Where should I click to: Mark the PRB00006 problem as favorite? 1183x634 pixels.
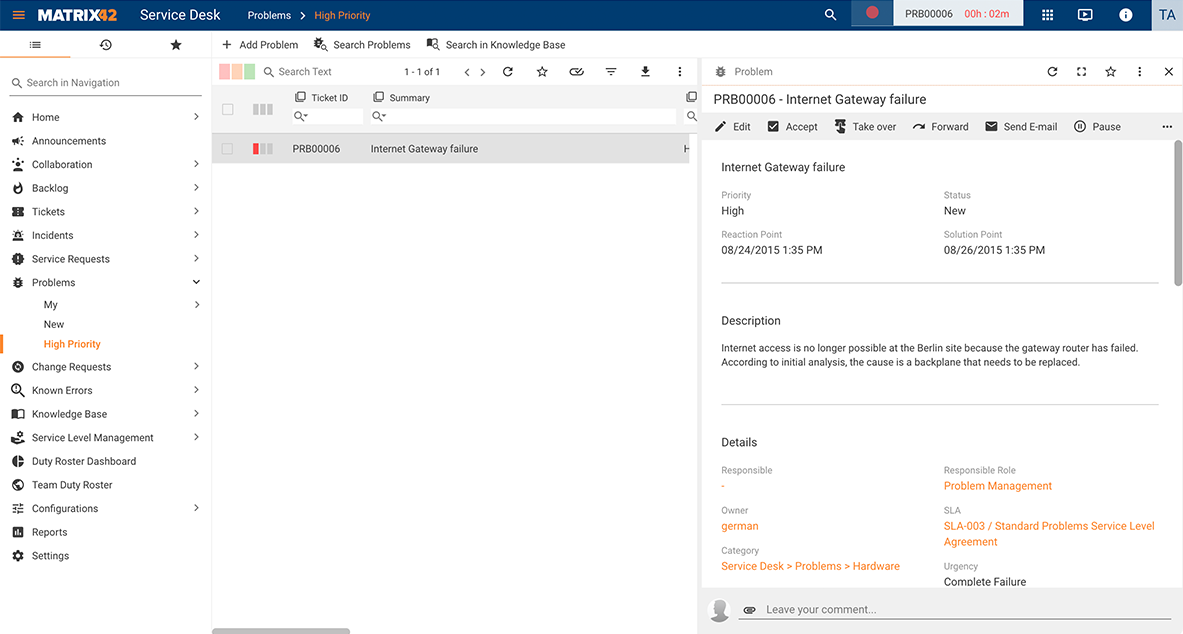[1110, 71]
